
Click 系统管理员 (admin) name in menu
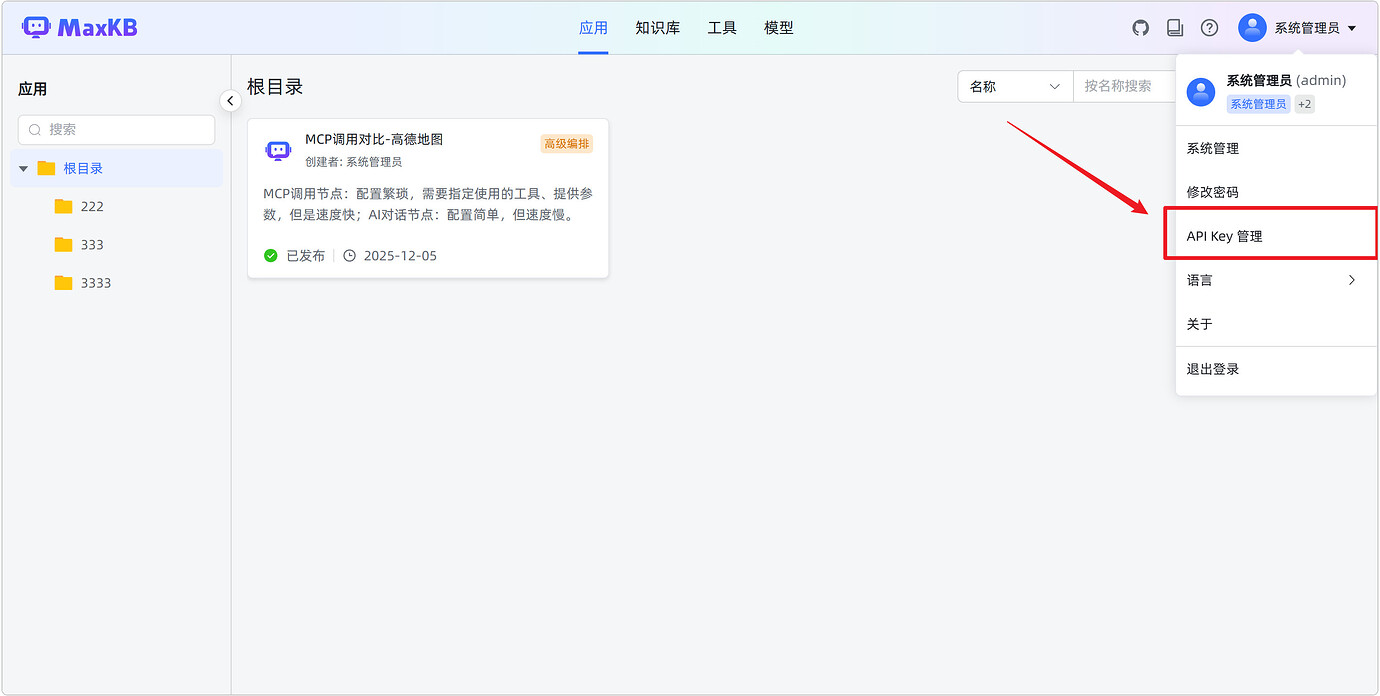pyautogui.click(x=1286, y=81)
